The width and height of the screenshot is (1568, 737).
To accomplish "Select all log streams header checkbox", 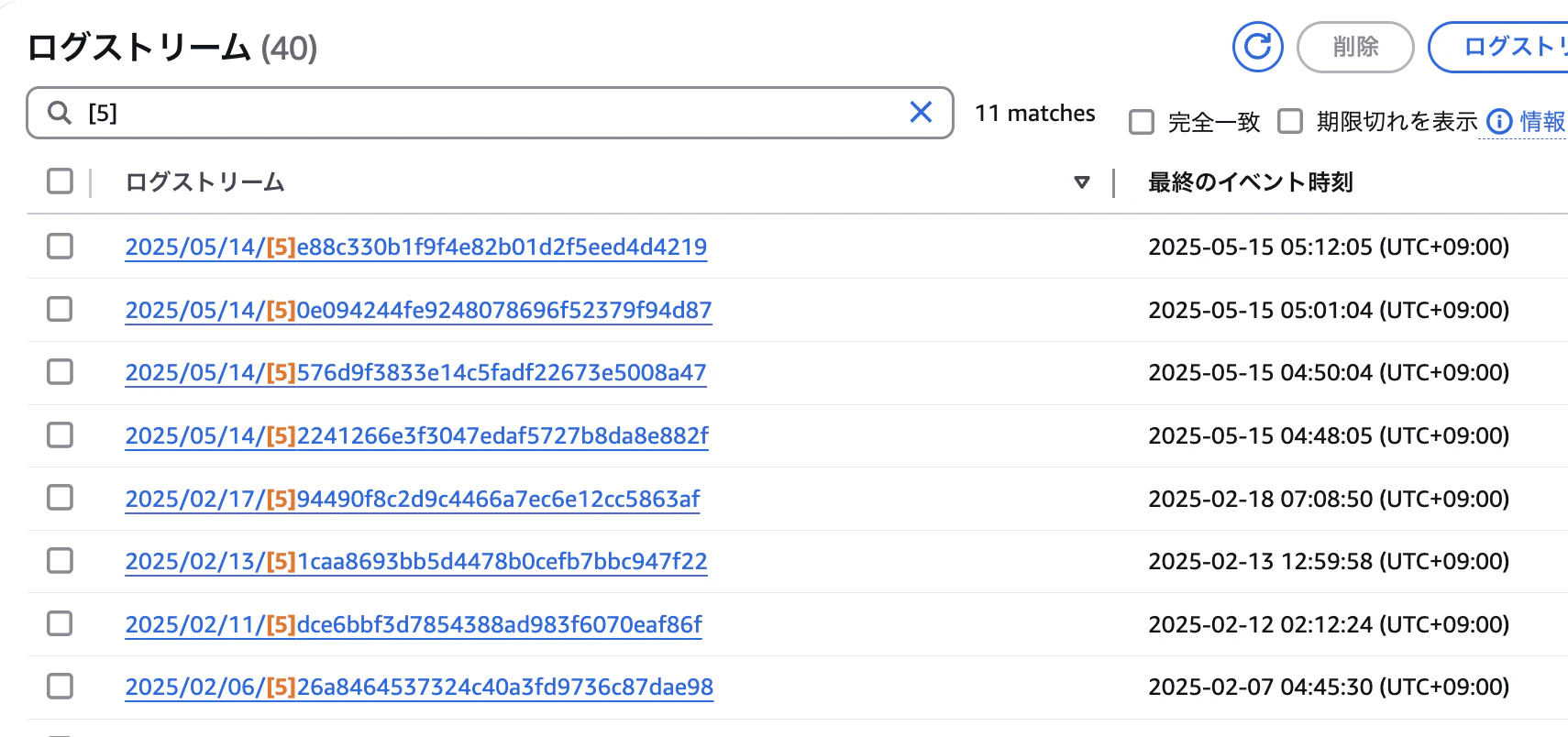I will click(x=61, y=181).
